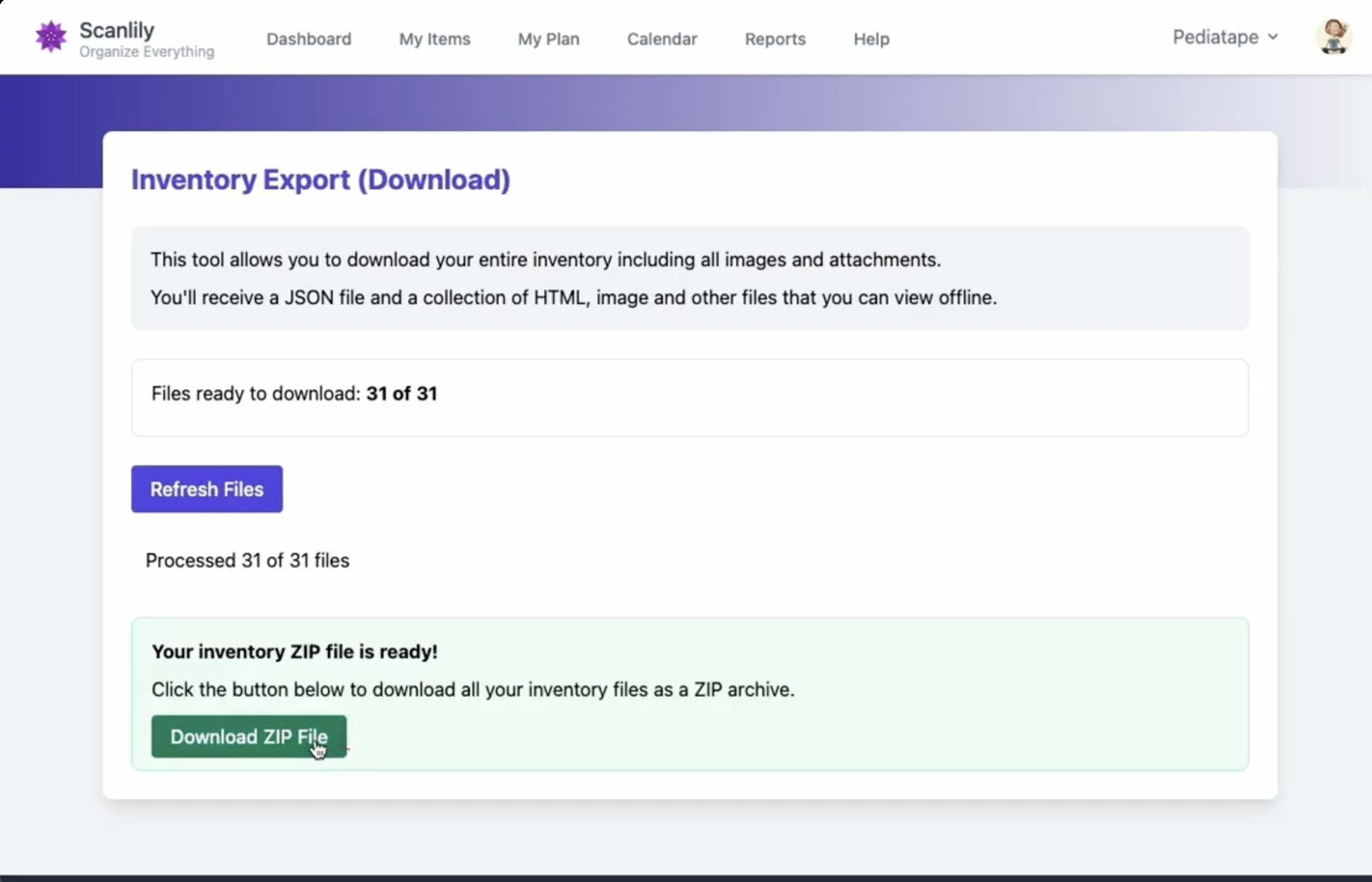This screenshot has height=882, width=1372.
Task: Open the Help menu item
Action: [x=871, y=39]
